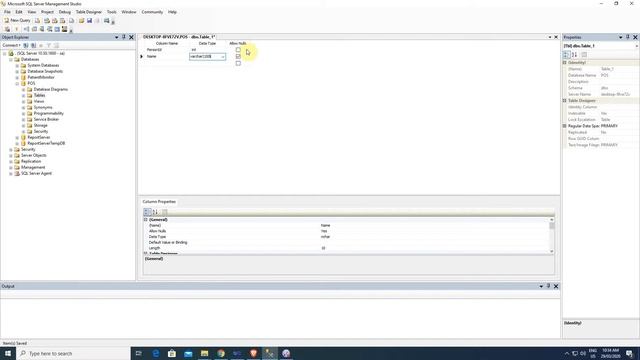The width and height of the screenshot is (640, 360).
Task: Click the New Query toolbar button
Action: coord(17,20)
